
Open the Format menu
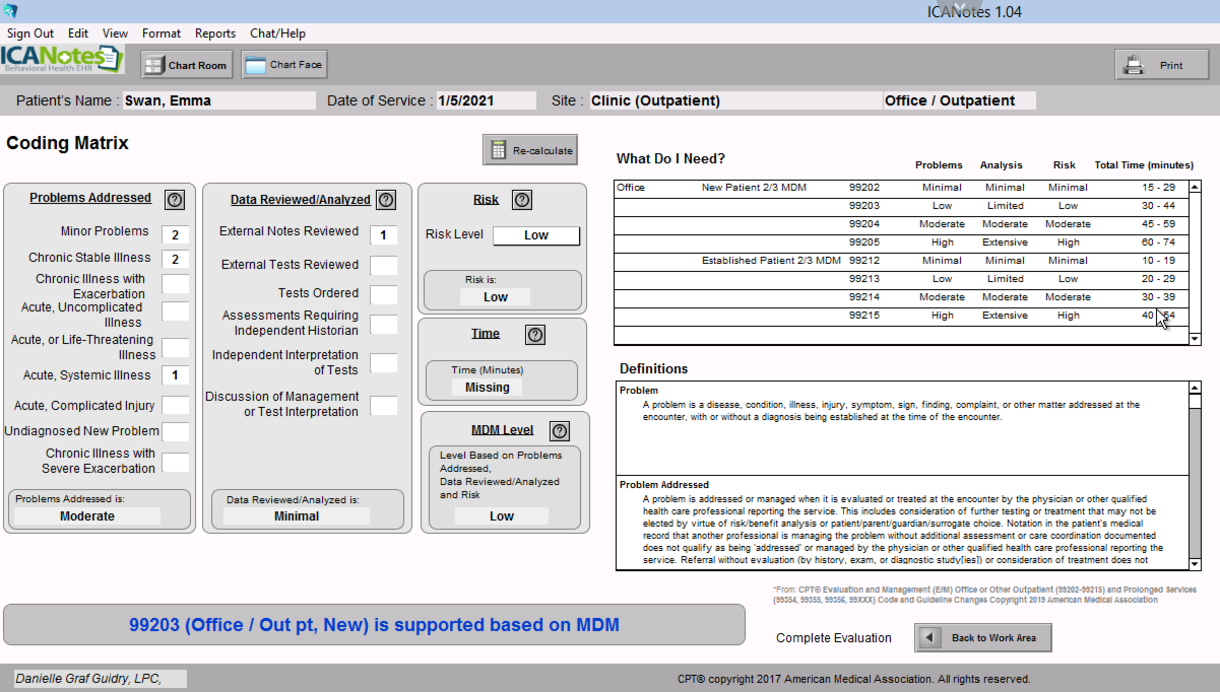tap(161, 33)
